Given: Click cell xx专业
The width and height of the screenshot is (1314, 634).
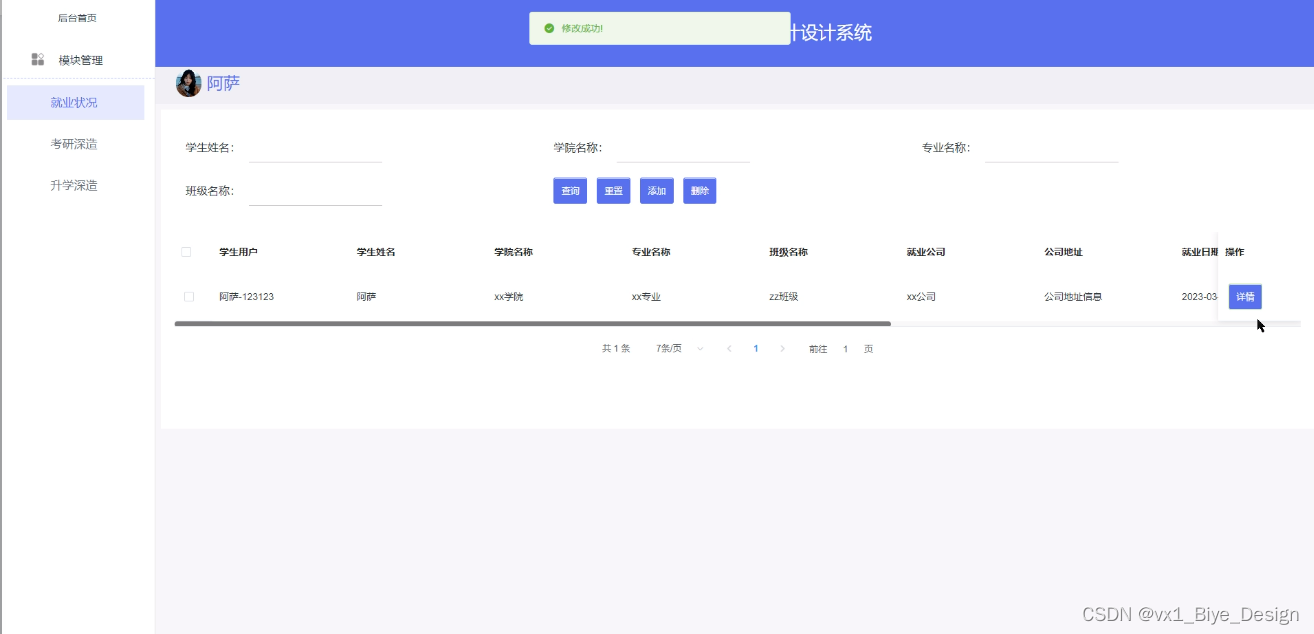Looking at the screenshot, I should 647,297.
